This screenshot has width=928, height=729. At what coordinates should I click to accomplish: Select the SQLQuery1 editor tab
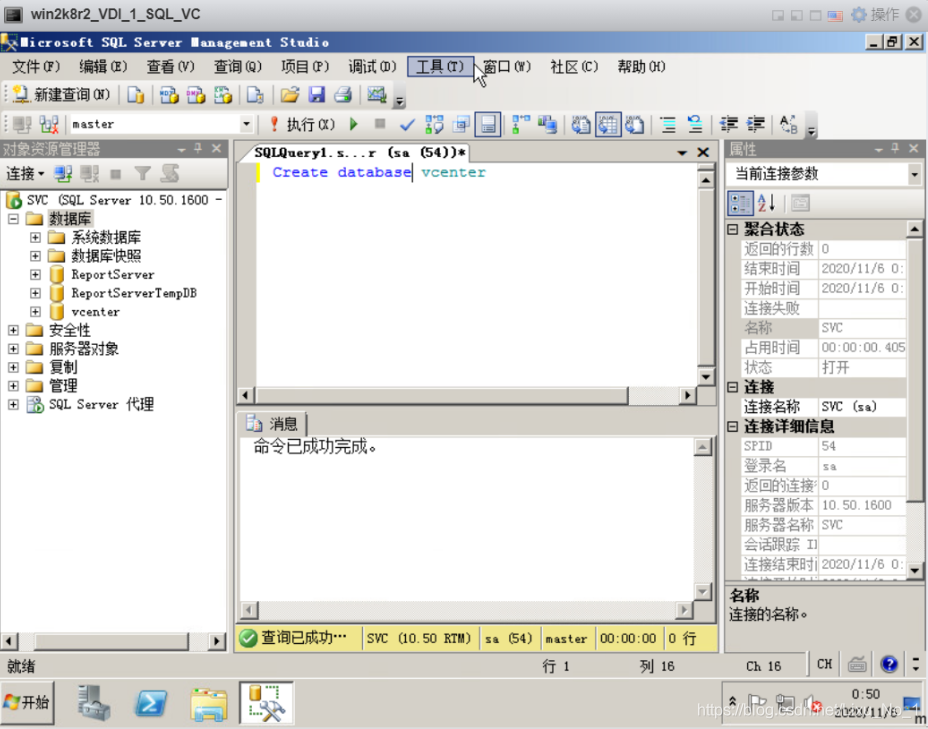tap(360, 153)
